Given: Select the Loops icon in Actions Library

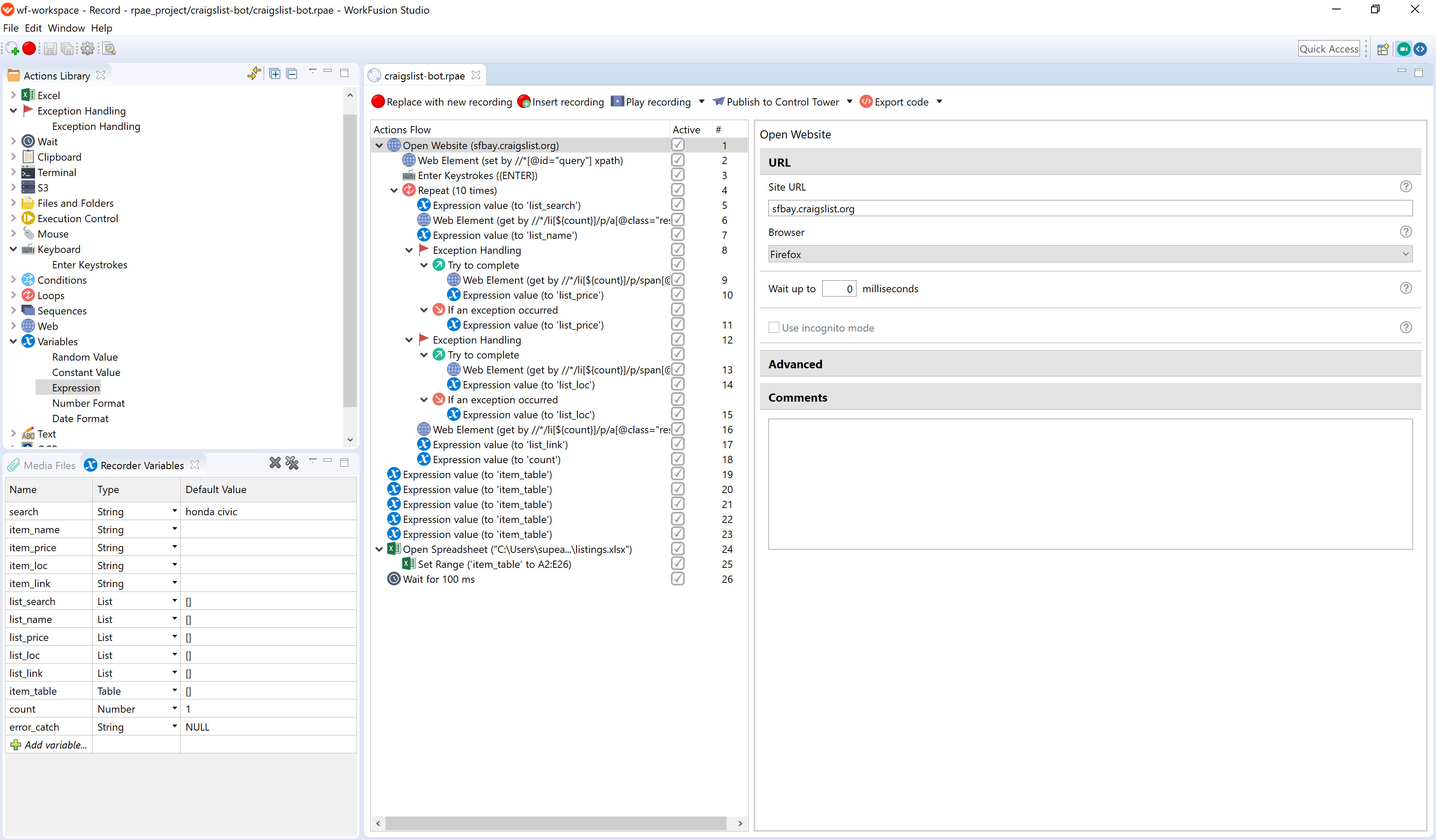Looking at the screenshot, I should tap(28, 295).
